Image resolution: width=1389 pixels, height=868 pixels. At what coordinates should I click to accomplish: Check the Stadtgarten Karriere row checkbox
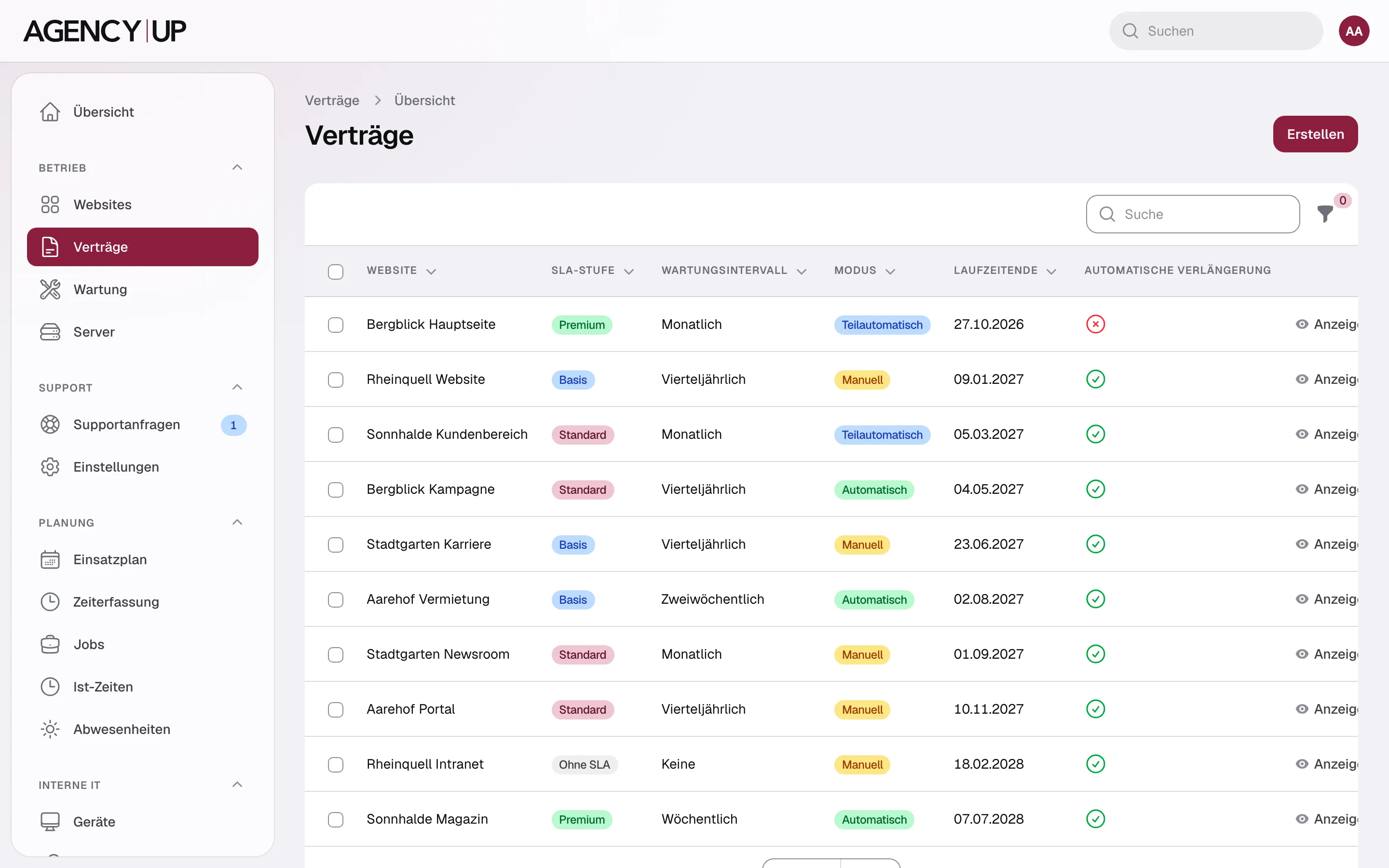(336, 545)
